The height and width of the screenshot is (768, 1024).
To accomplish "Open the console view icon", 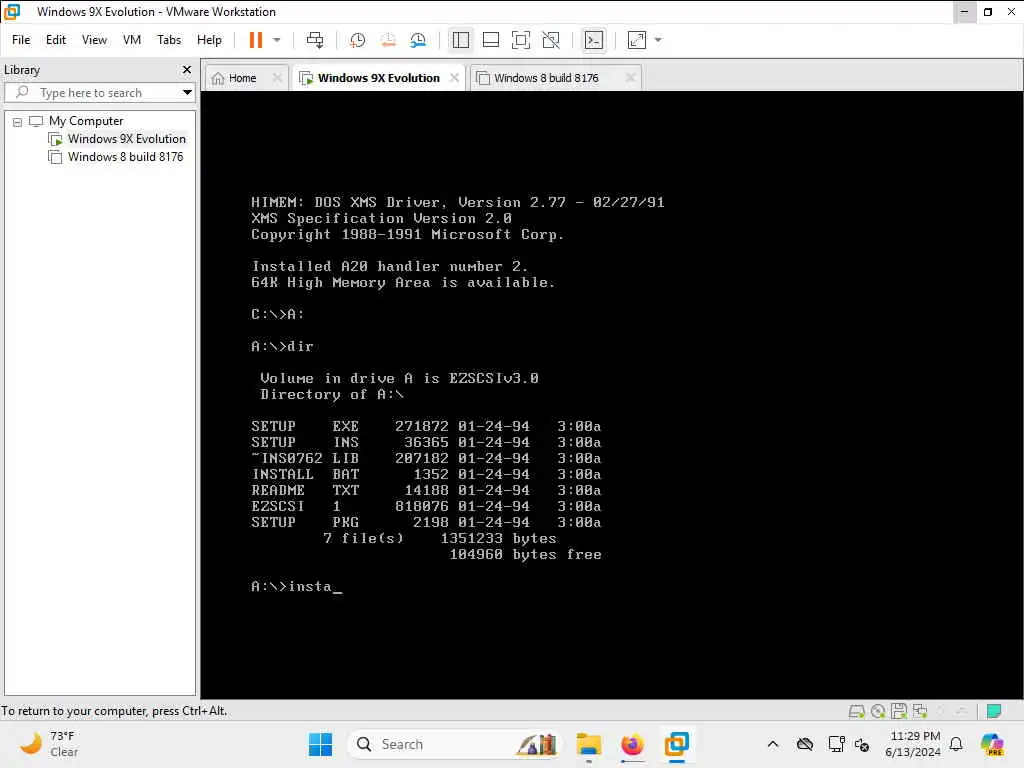I will (594, 40).
